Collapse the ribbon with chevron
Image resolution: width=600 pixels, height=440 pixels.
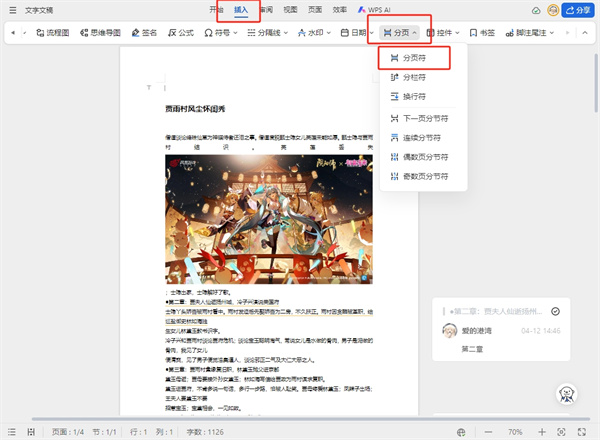point(585,33)
